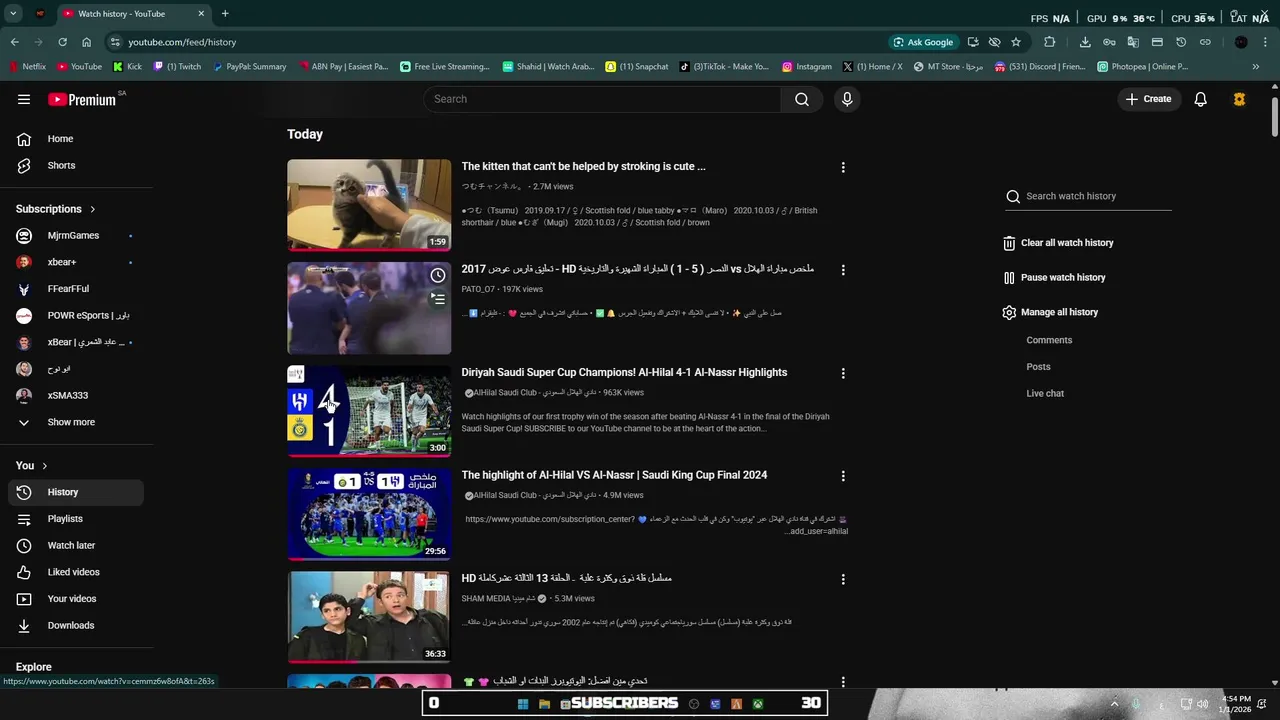
Task: Open three-dot menu for kitten video
Action: click(x=843, y=167)
